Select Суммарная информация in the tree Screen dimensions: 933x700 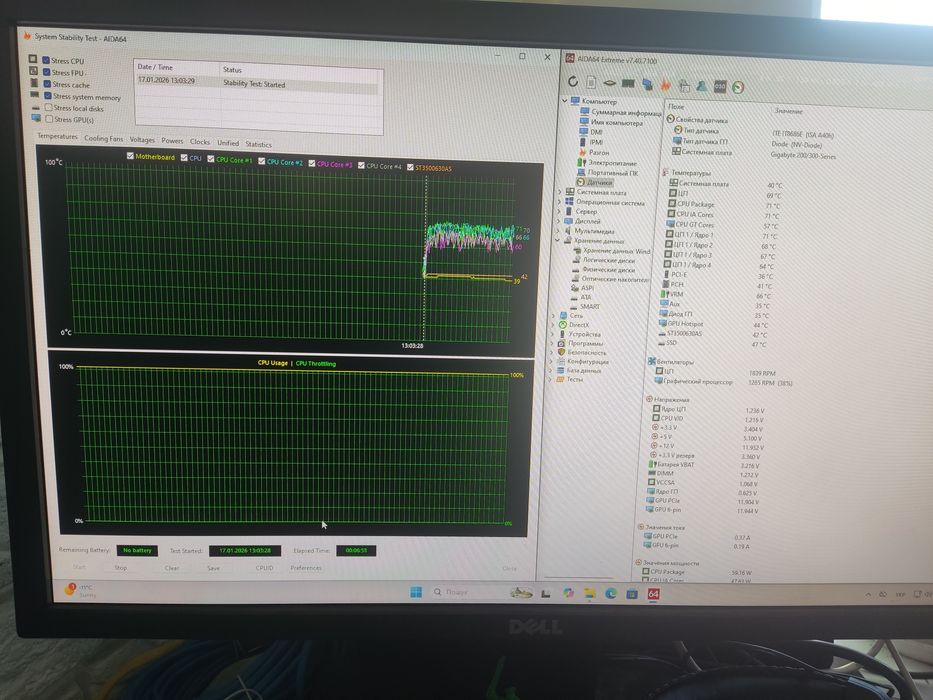(x=621, y=112)
